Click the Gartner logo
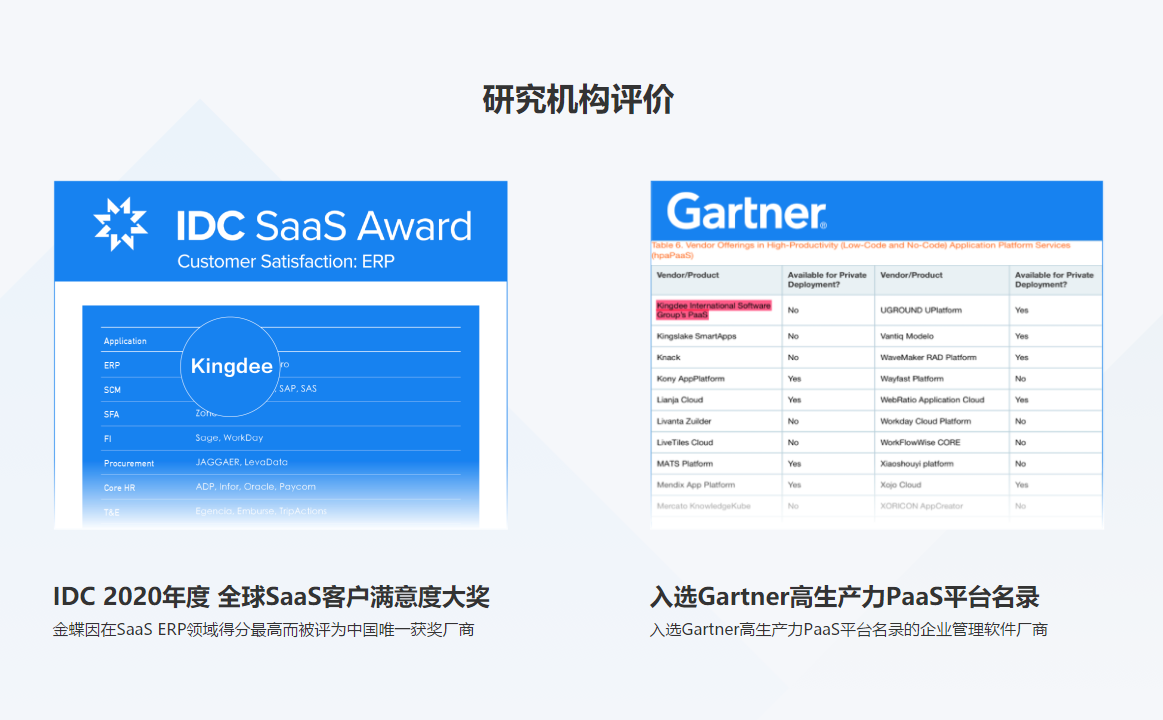 tap(746, 212)
